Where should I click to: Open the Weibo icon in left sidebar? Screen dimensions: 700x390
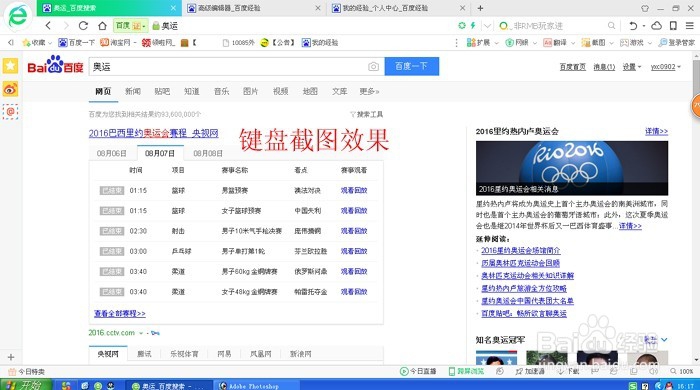click(x=10, y=89)
